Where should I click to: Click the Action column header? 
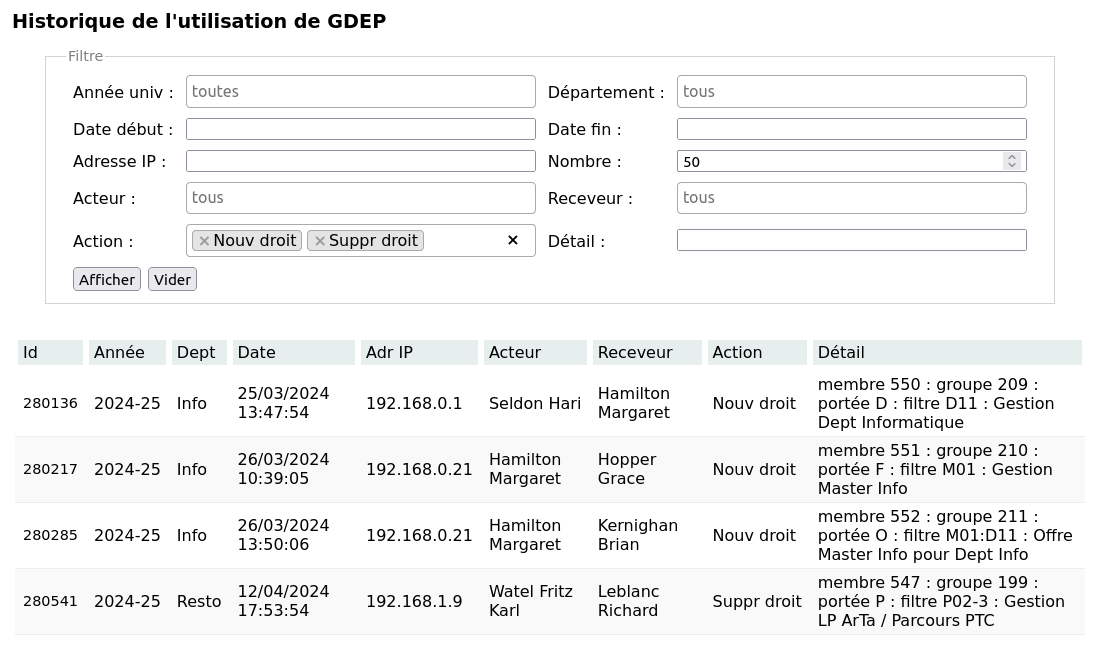pyautogui.click(x=757, y=352)
